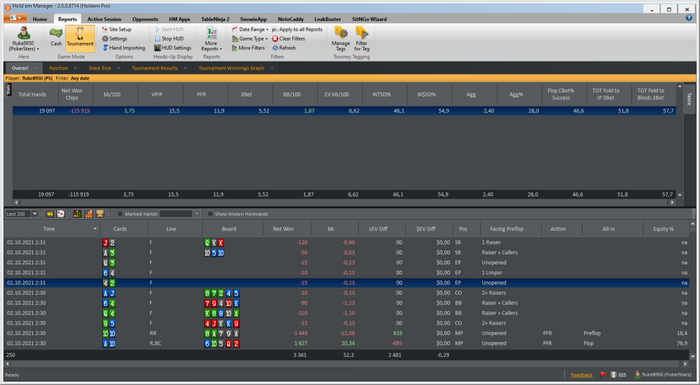This screenshot has width=700, height=385.
Task: Open Site Setup options
Action: [x=117, y=29]
